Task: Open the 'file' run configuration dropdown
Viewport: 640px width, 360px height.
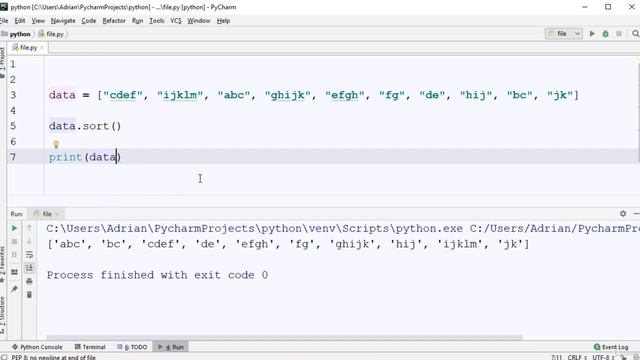Action: coord(564,34)
